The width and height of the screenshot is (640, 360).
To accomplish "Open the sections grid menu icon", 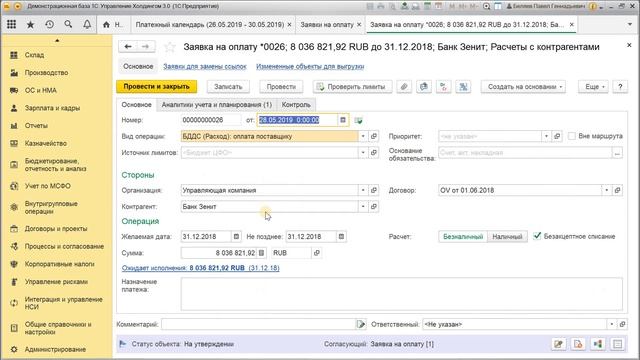I will 11,24.
